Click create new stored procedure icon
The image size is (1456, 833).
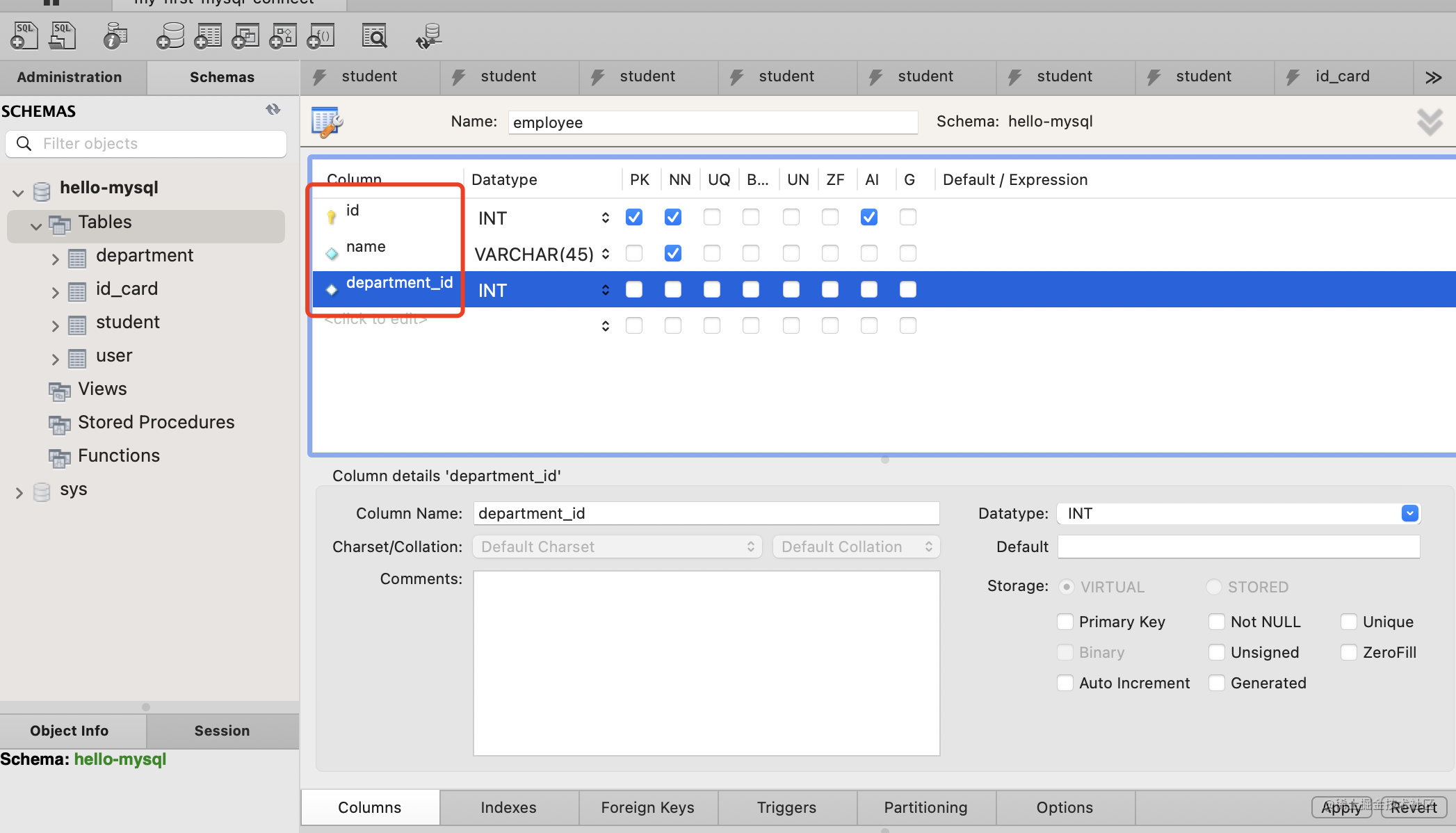click(x=283, y=36)
